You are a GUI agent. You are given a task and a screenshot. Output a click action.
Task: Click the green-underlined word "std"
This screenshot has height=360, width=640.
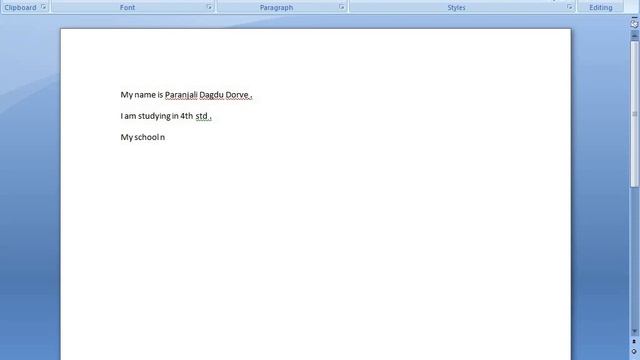click(x=202, y=116)
